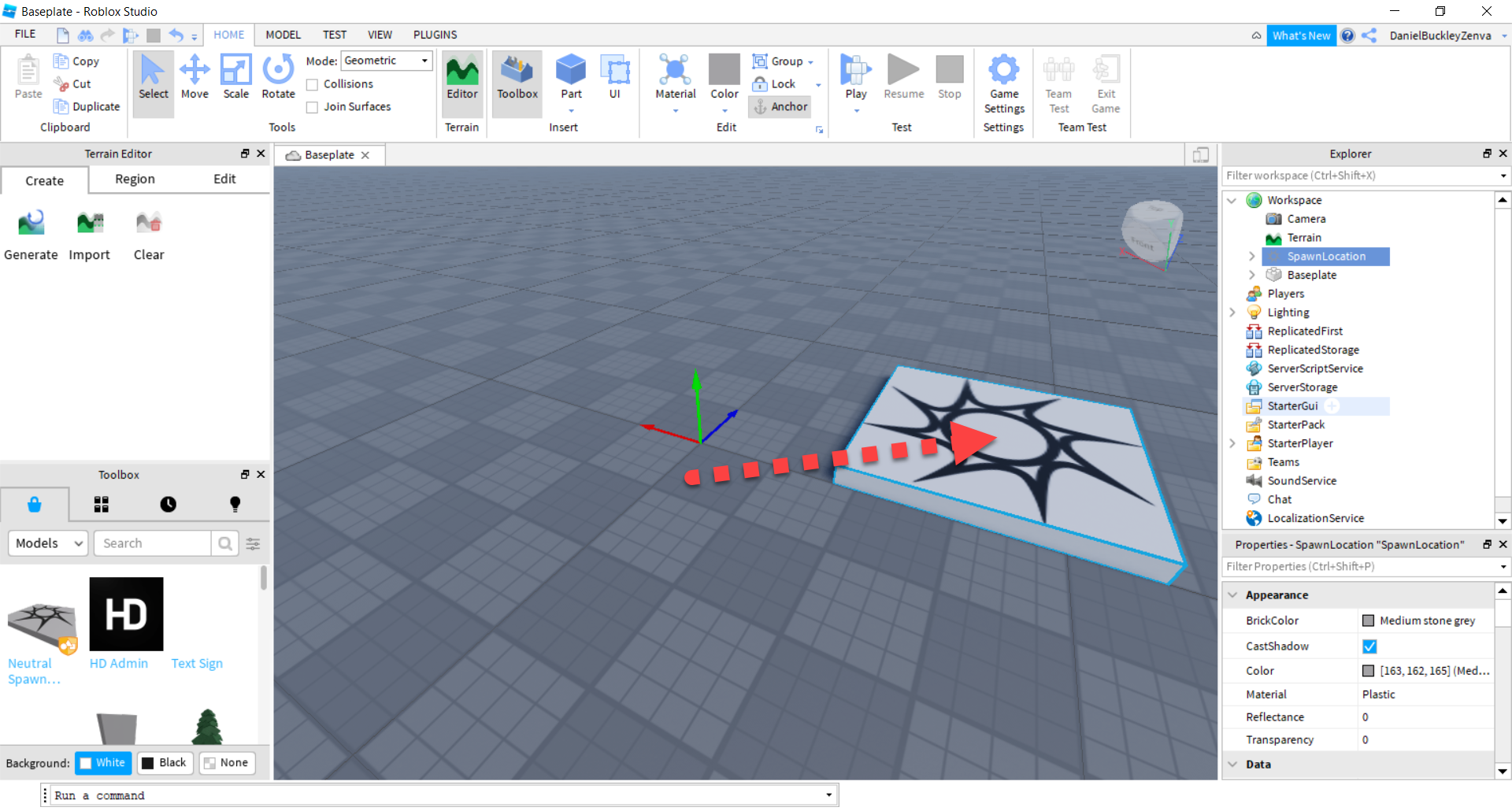The height and width of the screenshot is (811, 1512).
Task: Set Toolbox background to None
Action: 227,763
